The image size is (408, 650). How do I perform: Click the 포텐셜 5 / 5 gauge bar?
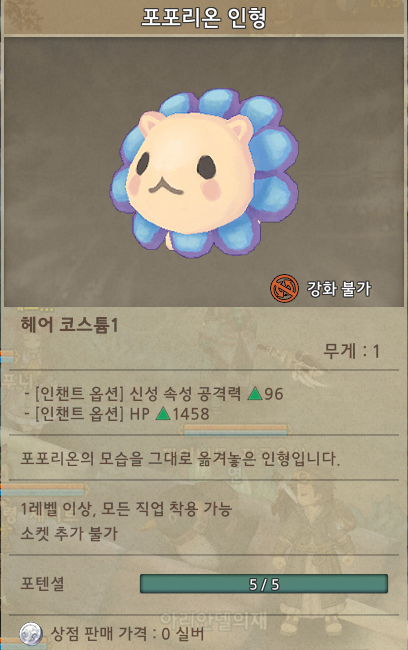[264, 584]
